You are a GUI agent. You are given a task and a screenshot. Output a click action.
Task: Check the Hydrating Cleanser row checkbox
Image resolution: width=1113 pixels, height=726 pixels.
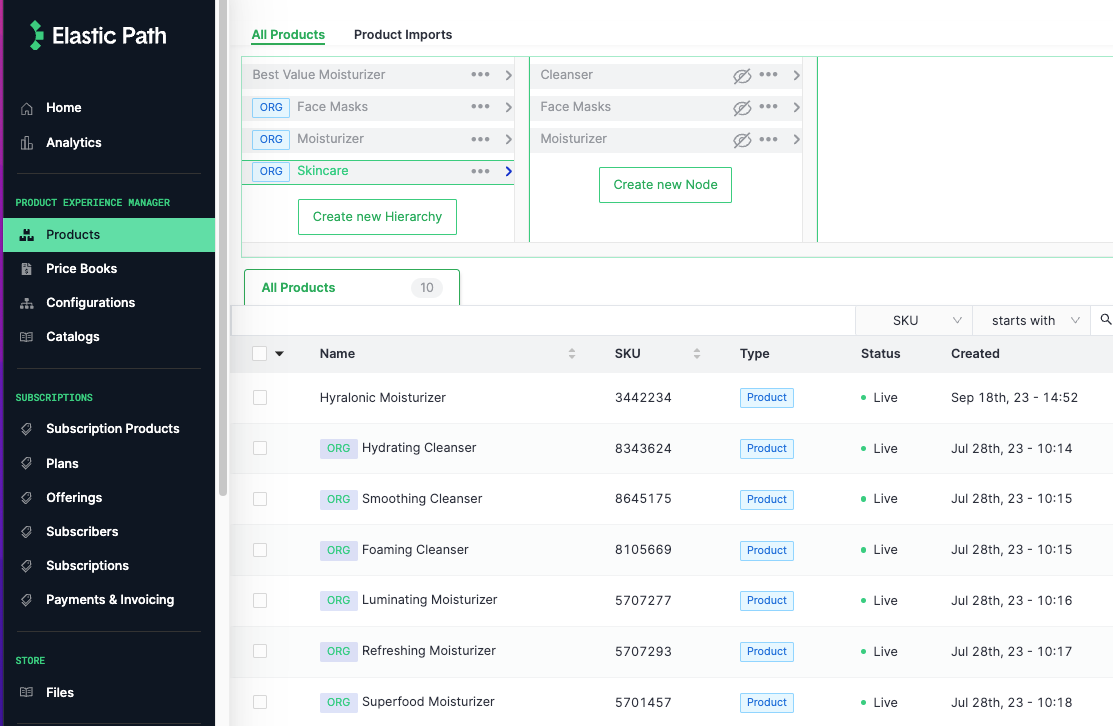[x=260, y=448]
